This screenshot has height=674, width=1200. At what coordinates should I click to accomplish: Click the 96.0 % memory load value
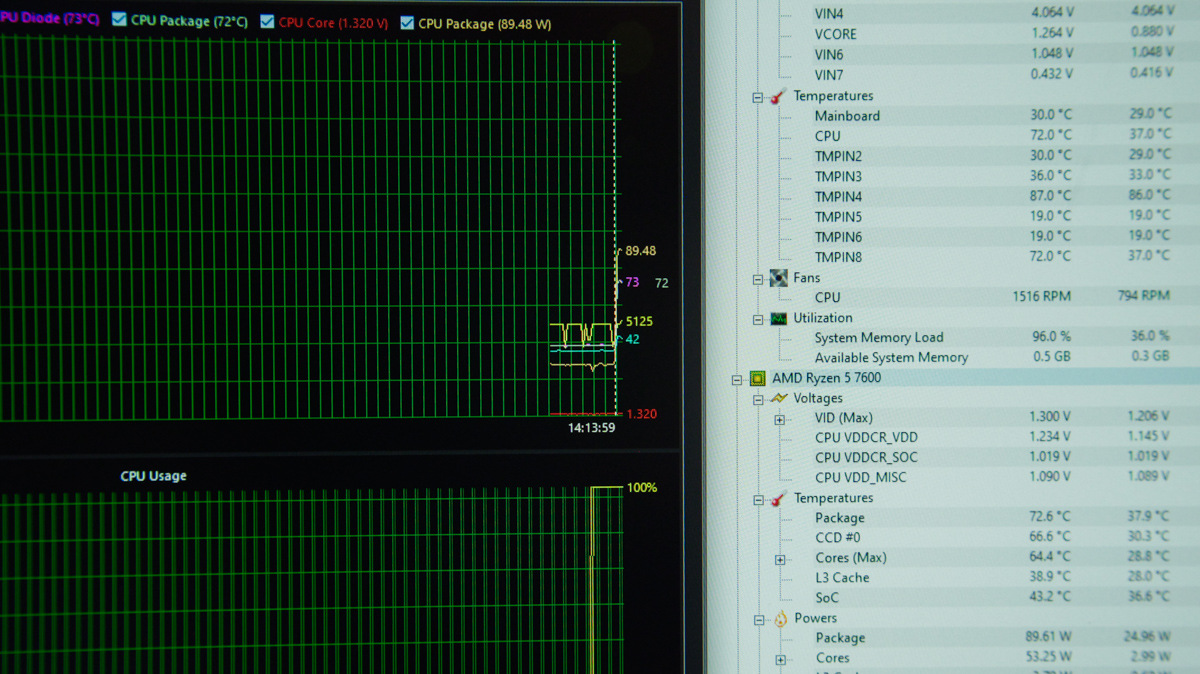1050,337
